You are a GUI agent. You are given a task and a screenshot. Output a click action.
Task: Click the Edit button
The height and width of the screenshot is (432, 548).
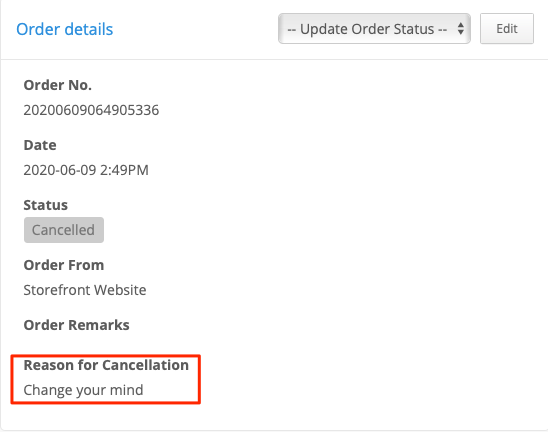click(507, 29)
